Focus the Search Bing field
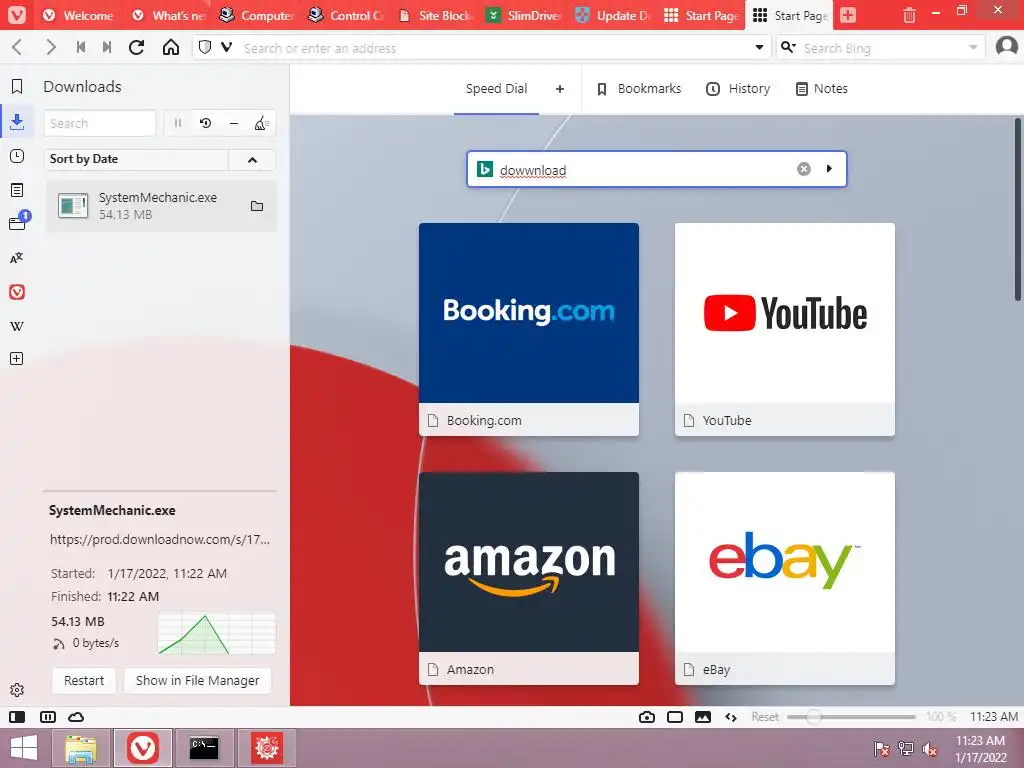The width and height of the screenshot is (1024, 768). pyautogui.click(x=882, y=47)
